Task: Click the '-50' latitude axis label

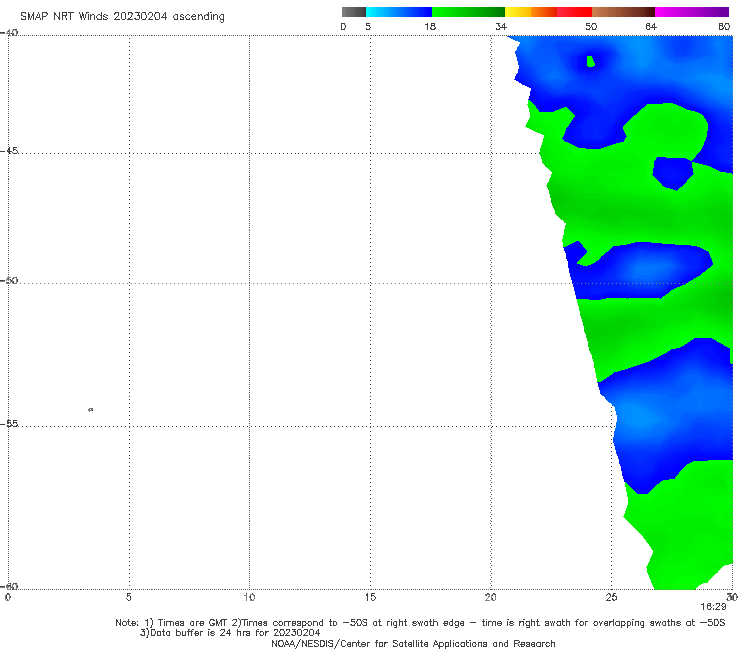Action: [x=9, y=280]
